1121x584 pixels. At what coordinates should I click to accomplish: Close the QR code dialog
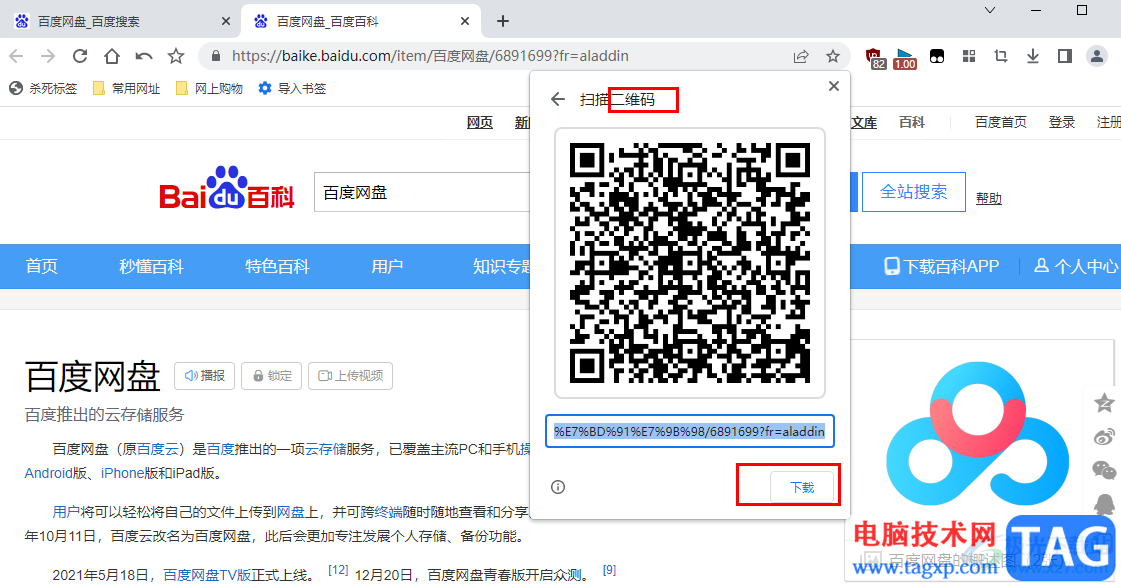pyautogui.click(x=834, y=86)
